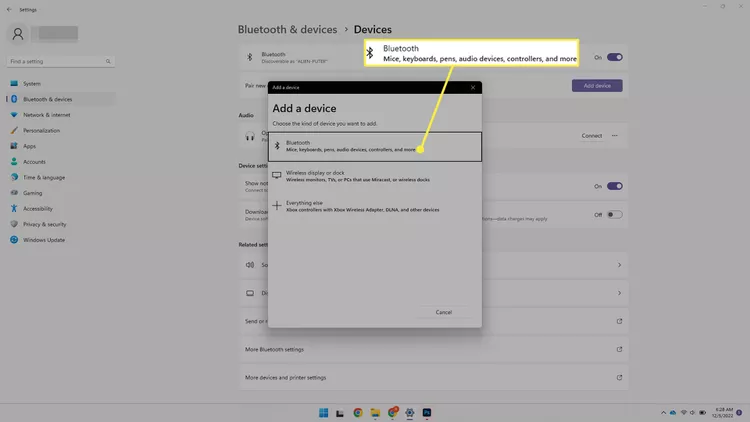Select Bluetooth & devices in sidebar
The height and width of the screenshot is (422, 750).
click(60, 99)
